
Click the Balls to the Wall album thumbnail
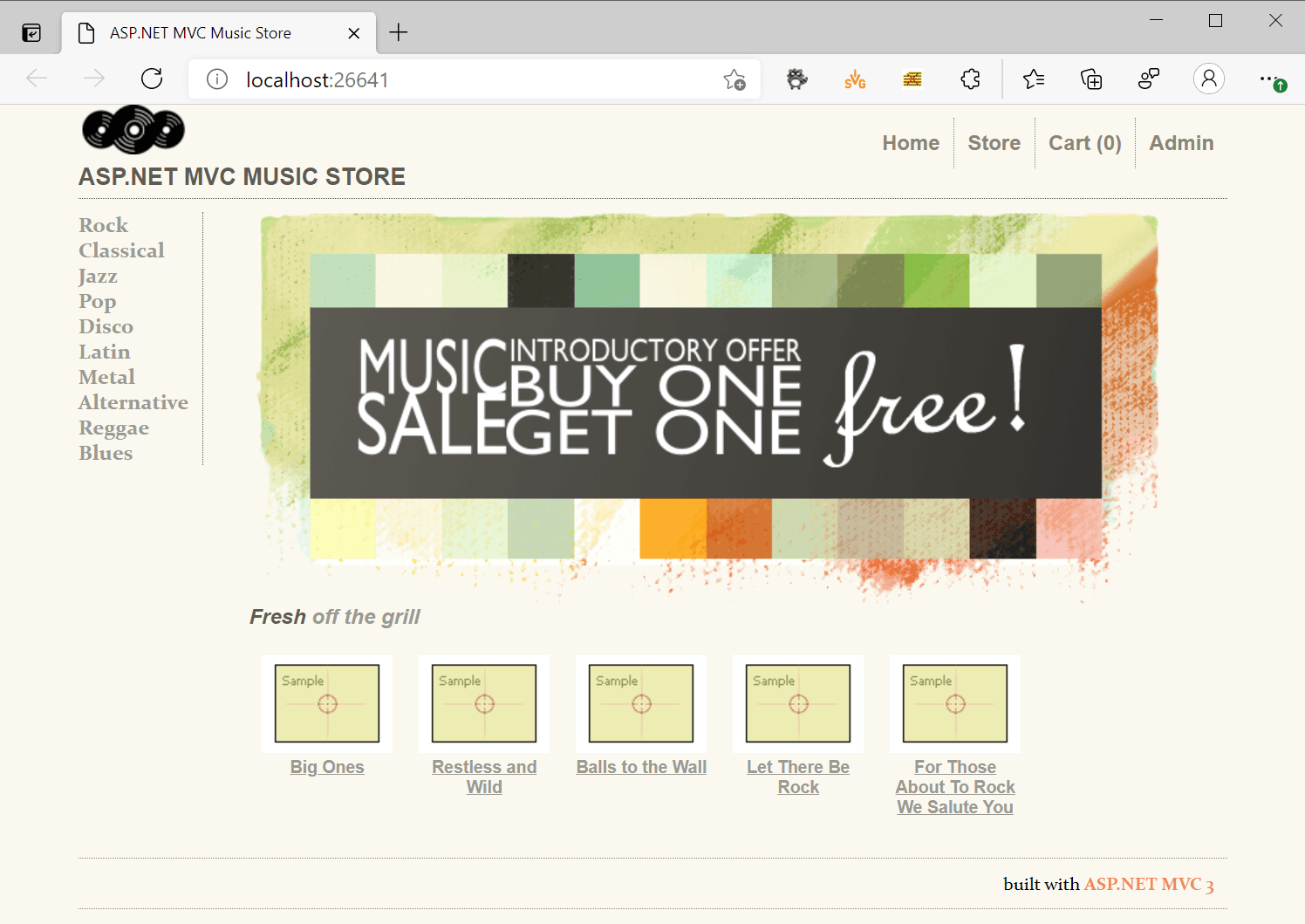coord(641,704)
